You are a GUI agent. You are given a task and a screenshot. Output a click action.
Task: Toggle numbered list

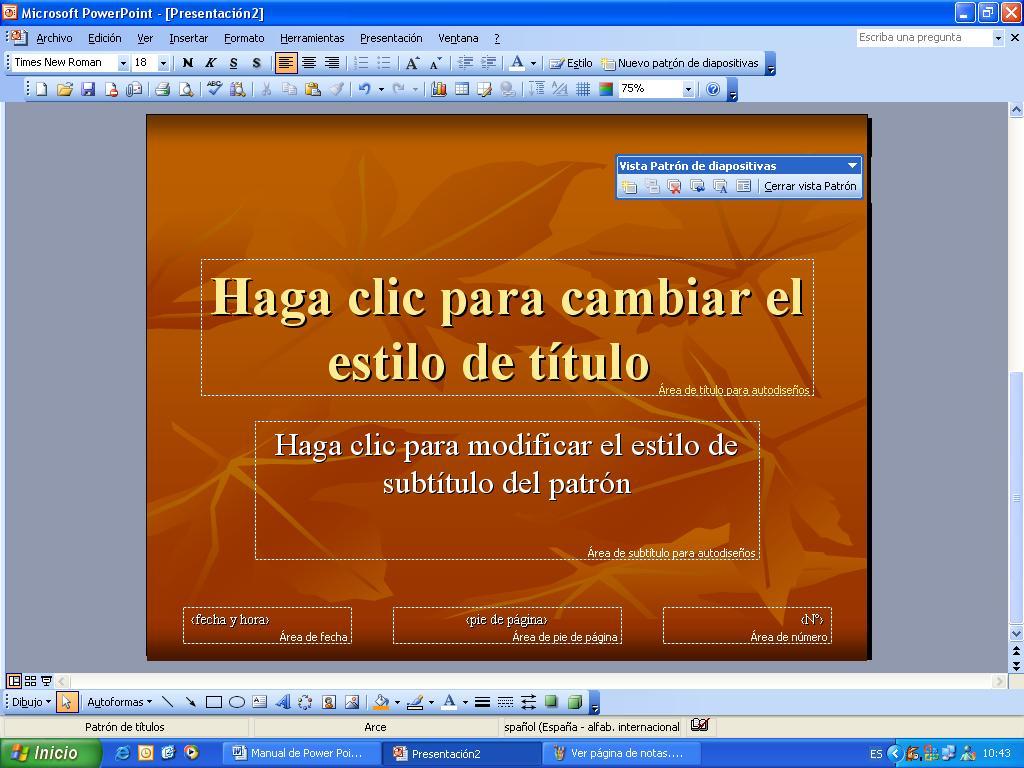(361, 63)
